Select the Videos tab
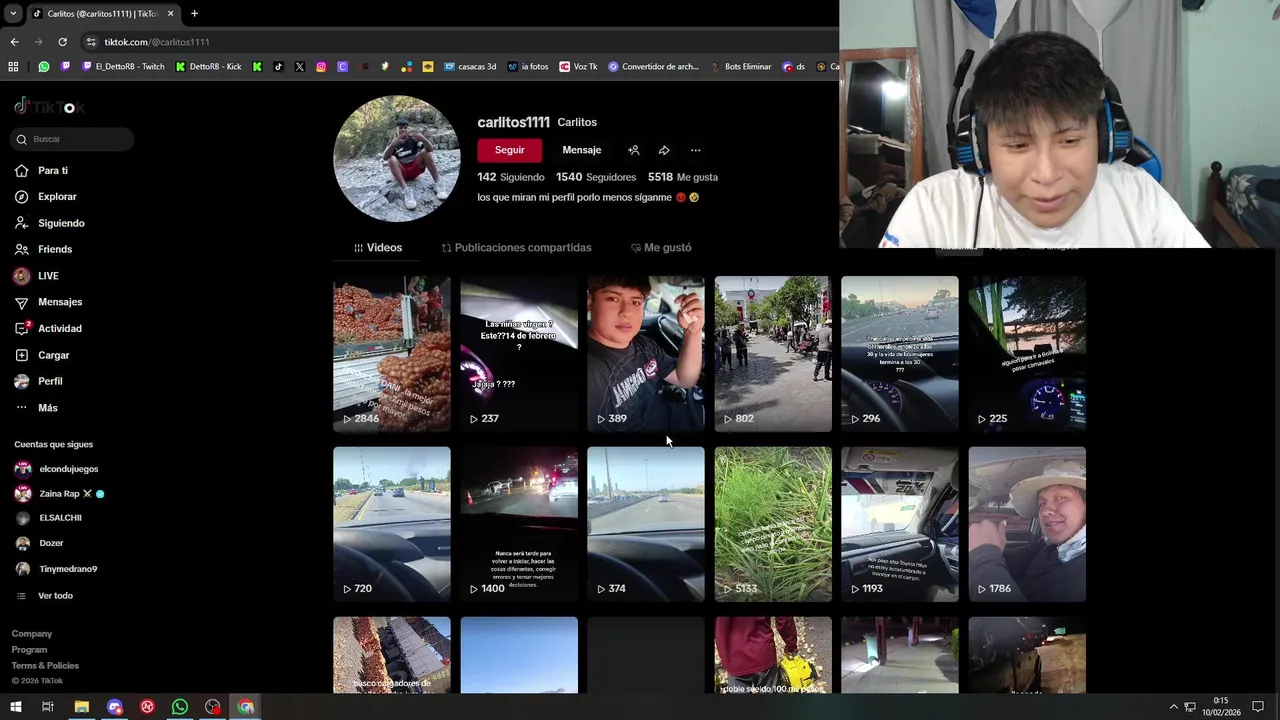Screen dimensions: 1280x720 pyautogui.click(x=378, y=247)
